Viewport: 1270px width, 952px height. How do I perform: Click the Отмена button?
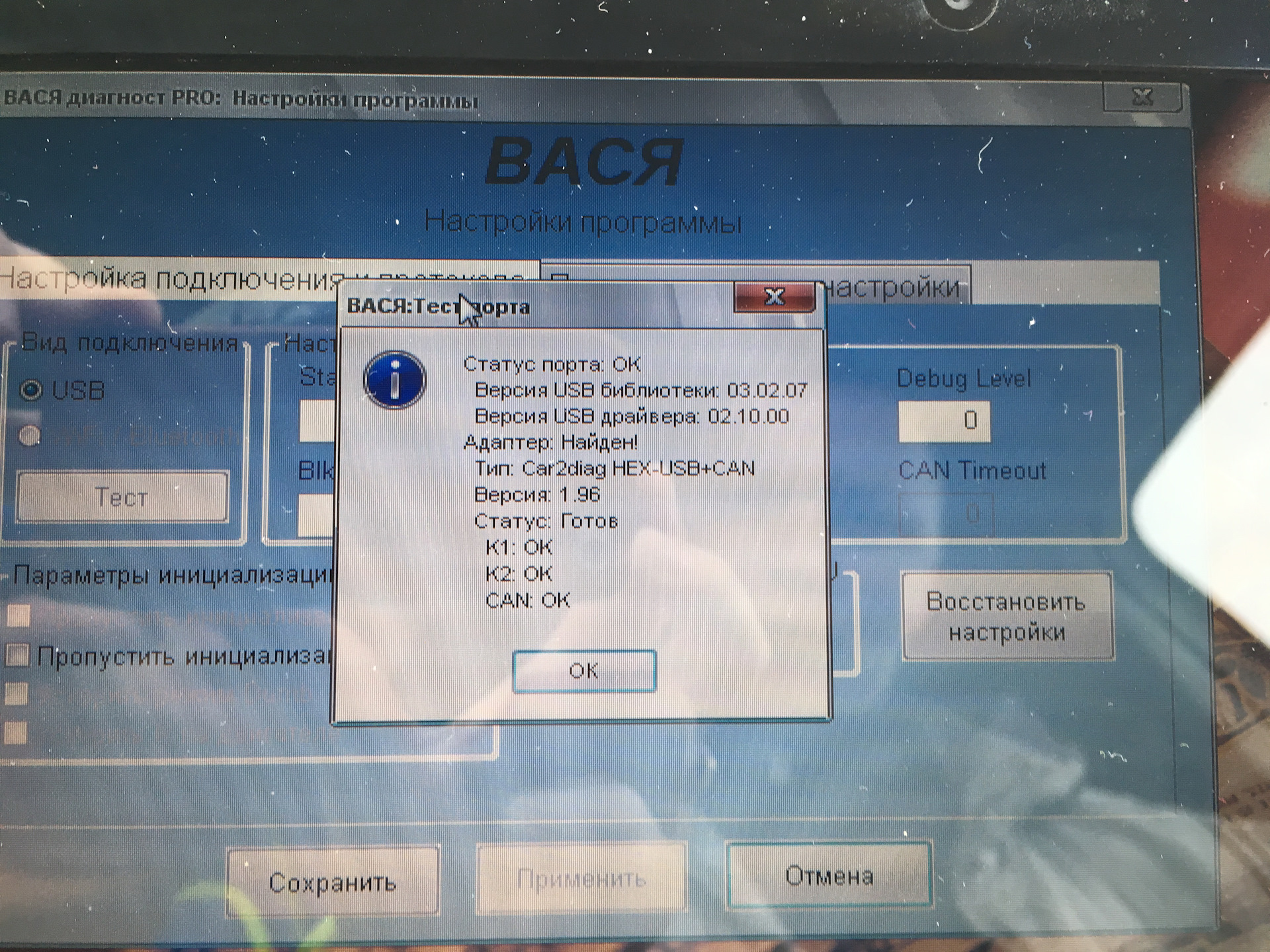(829, 875)
